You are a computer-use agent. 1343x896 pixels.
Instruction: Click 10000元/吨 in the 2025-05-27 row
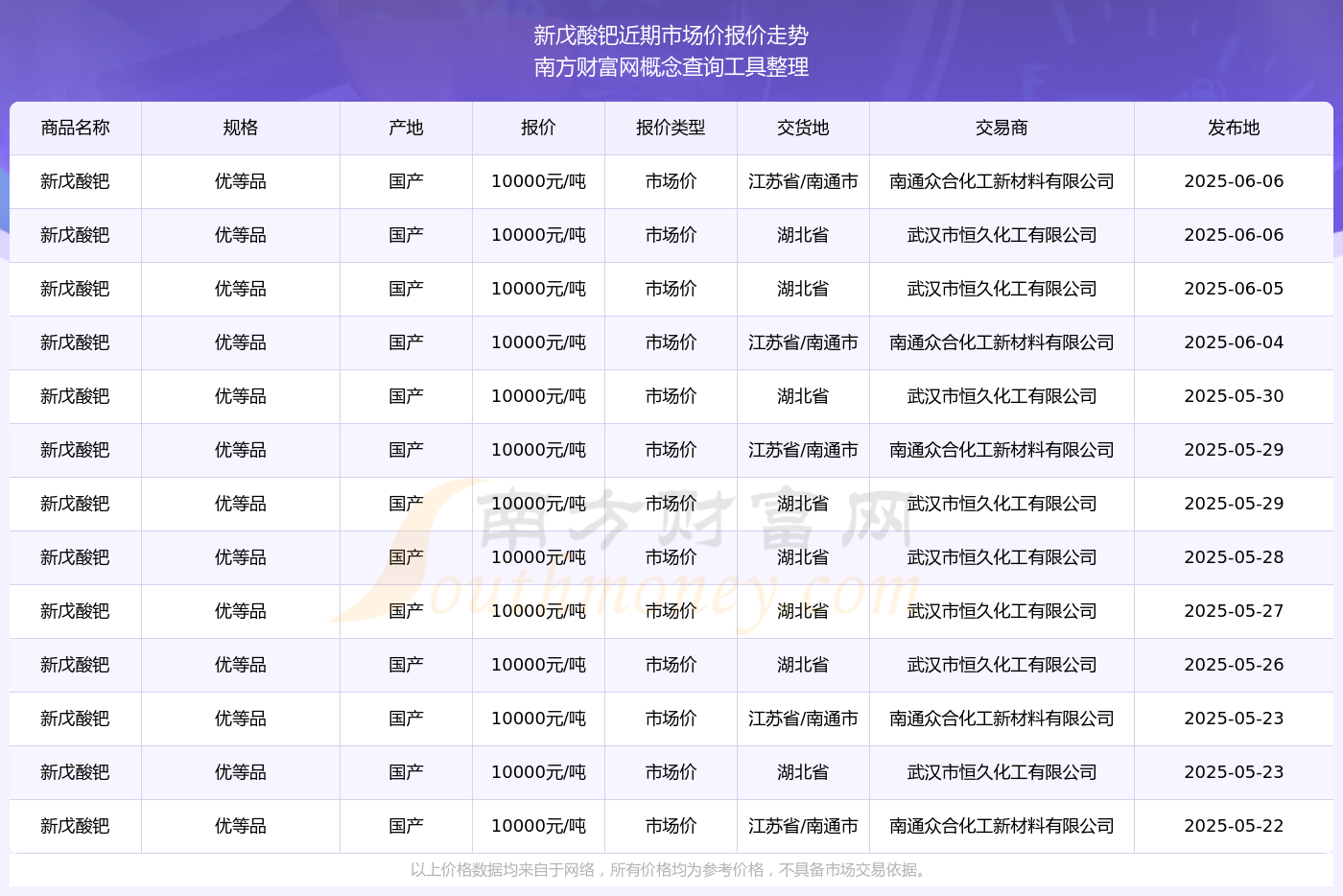pos(538,611)
